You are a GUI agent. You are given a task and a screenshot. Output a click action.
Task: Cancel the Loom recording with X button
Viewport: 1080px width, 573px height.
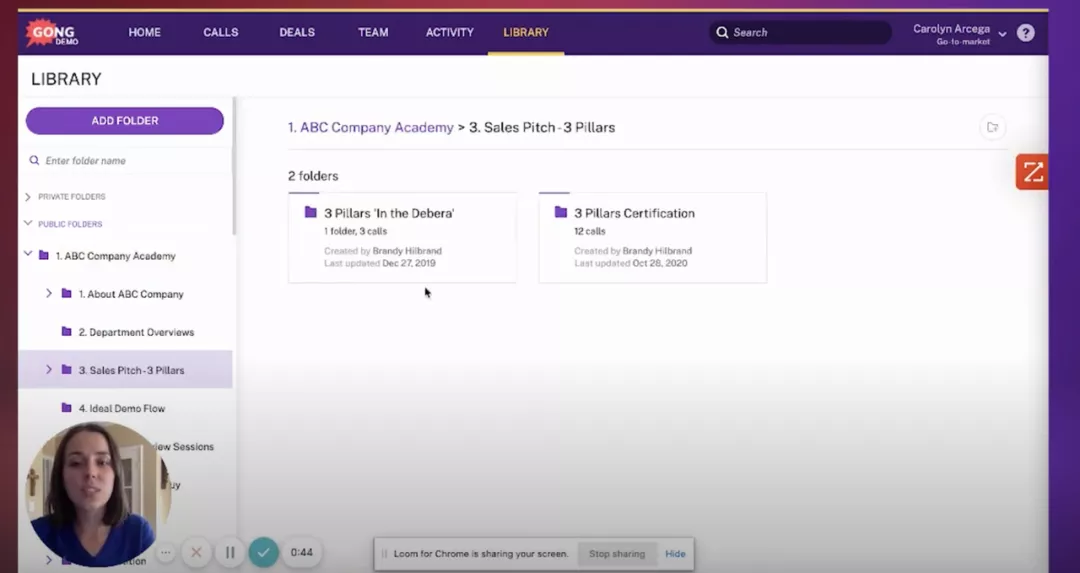point(196,552)
